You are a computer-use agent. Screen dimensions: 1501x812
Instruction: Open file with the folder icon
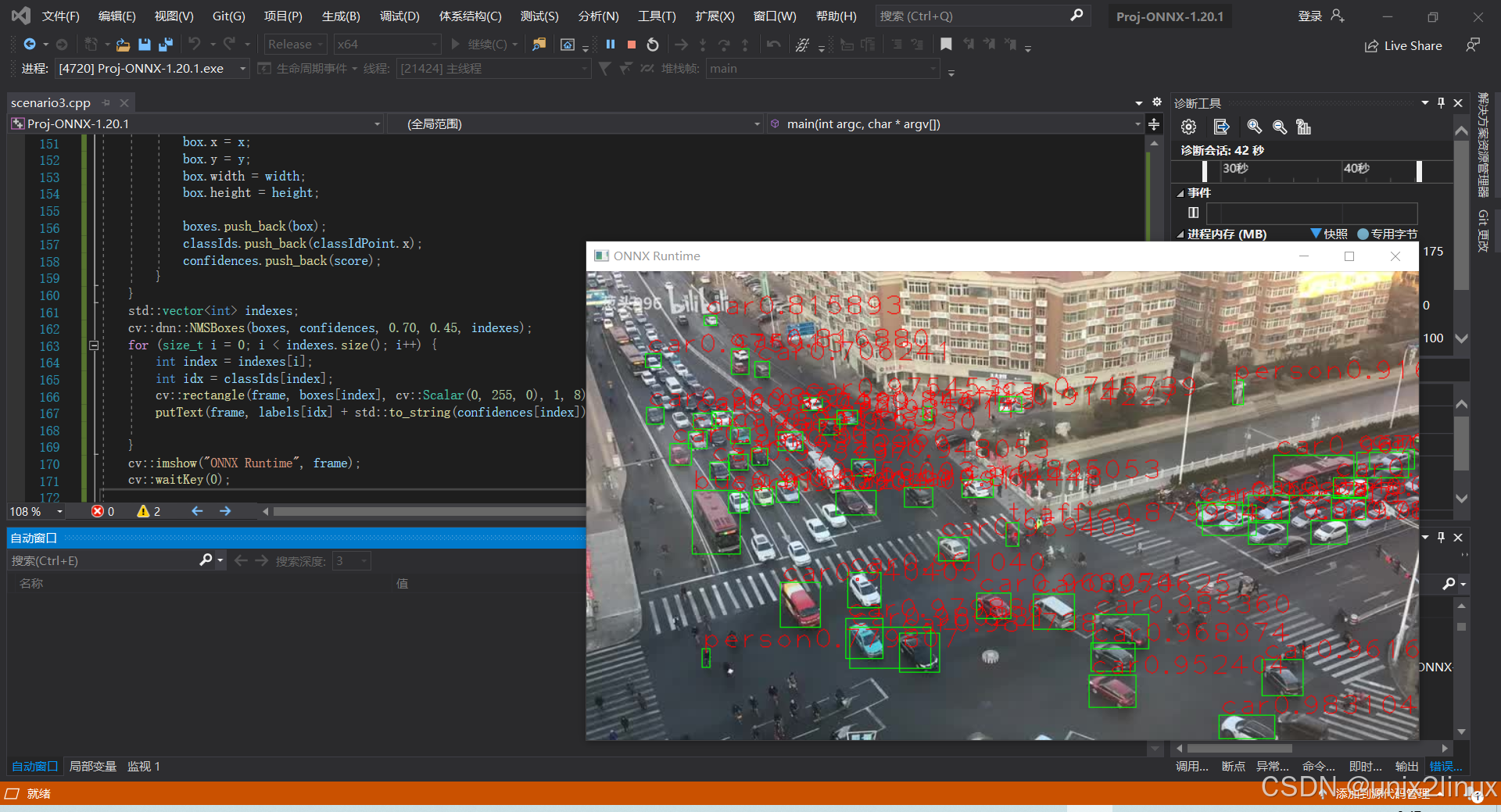coord(123,45)
